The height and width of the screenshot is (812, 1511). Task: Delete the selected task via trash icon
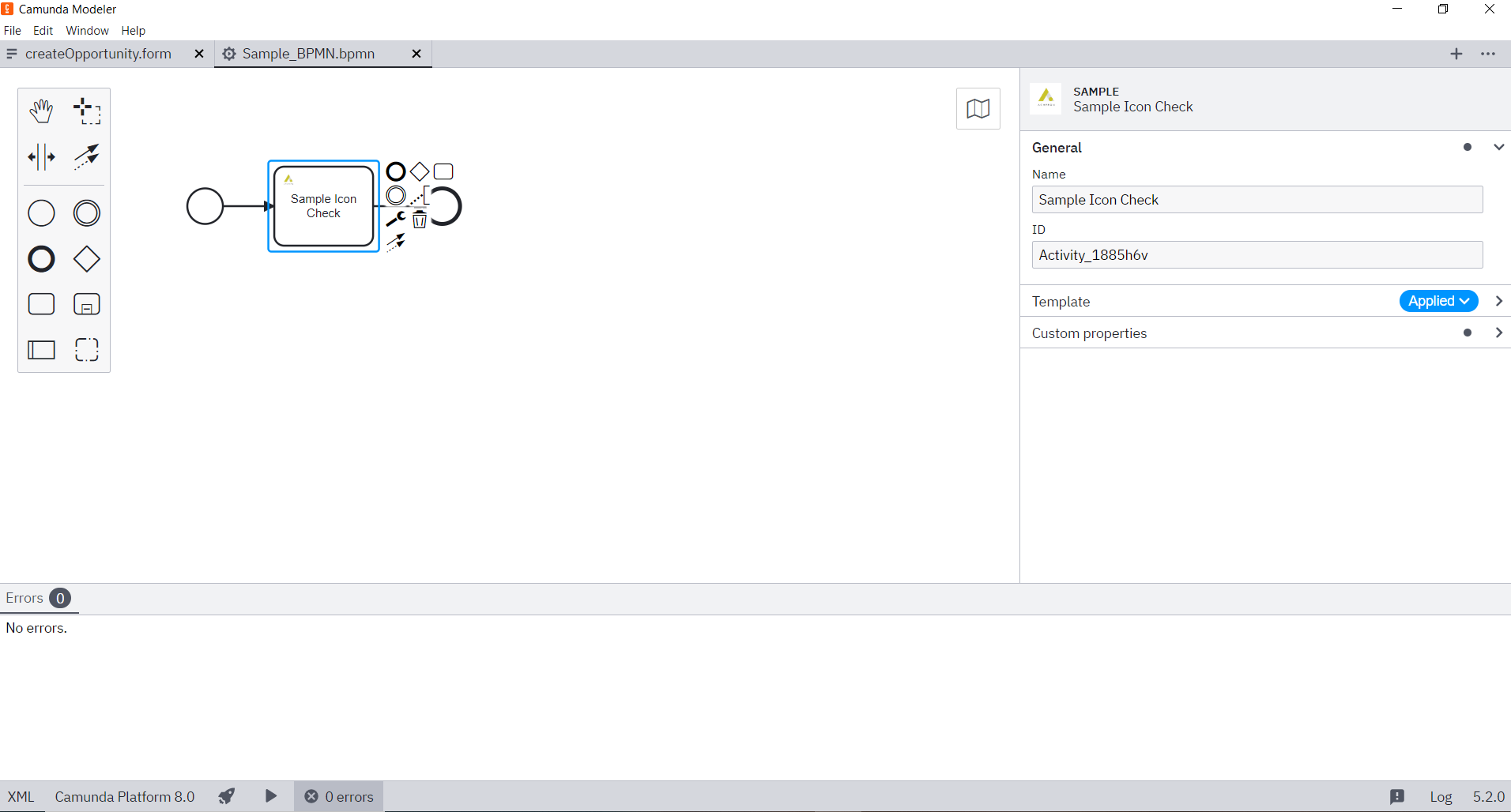click(x=420, y=220)
